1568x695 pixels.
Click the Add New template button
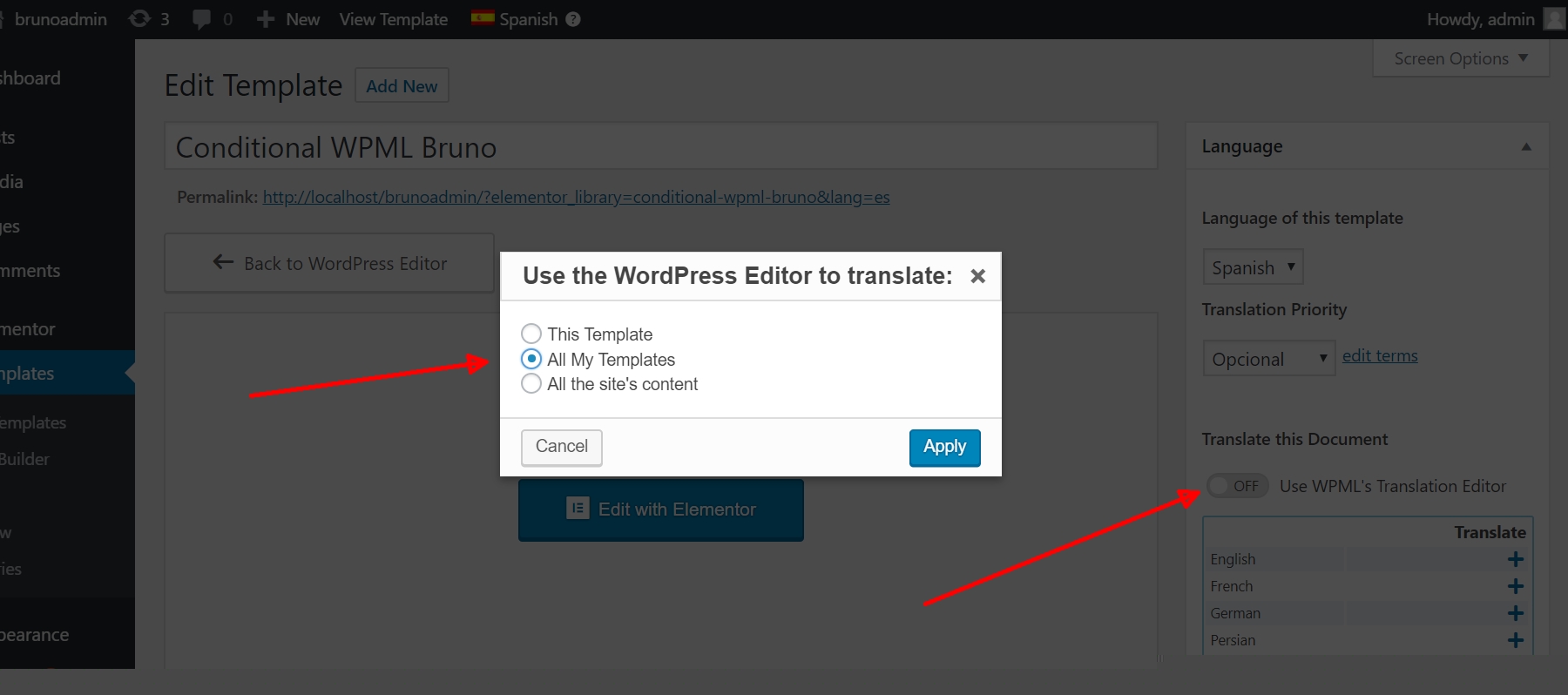coord(402,85)
